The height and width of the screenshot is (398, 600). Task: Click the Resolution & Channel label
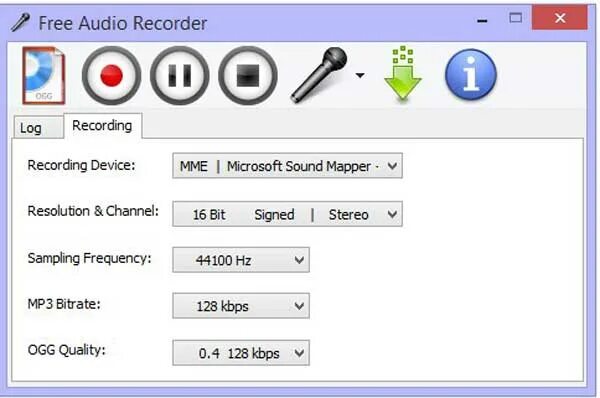[x=93, y=211]
